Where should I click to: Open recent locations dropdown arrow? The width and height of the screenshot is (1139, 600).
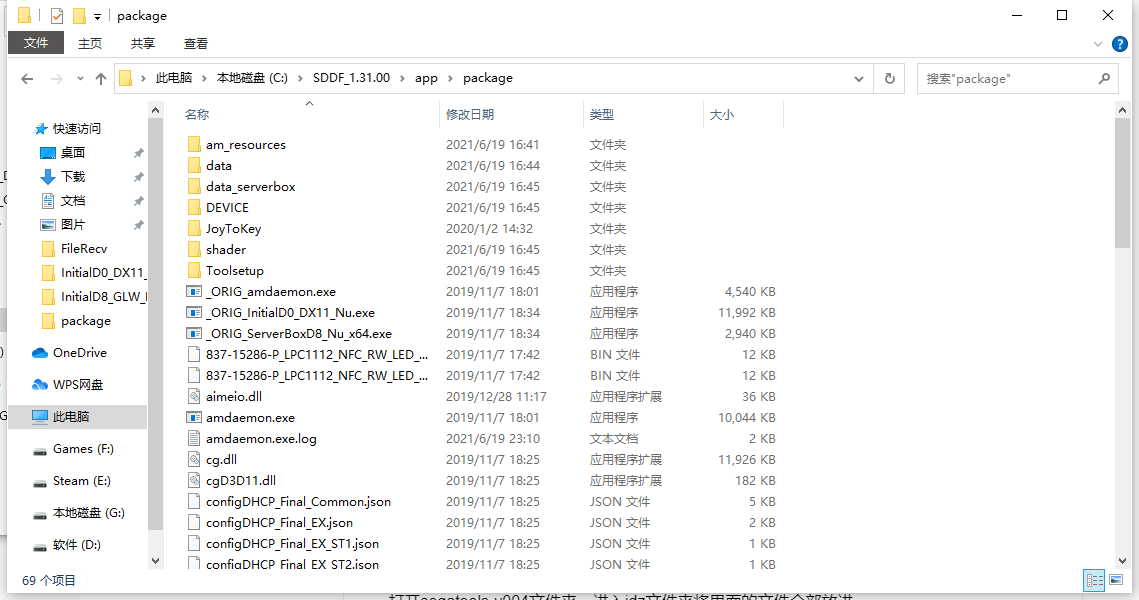click(x=80, y=78)
